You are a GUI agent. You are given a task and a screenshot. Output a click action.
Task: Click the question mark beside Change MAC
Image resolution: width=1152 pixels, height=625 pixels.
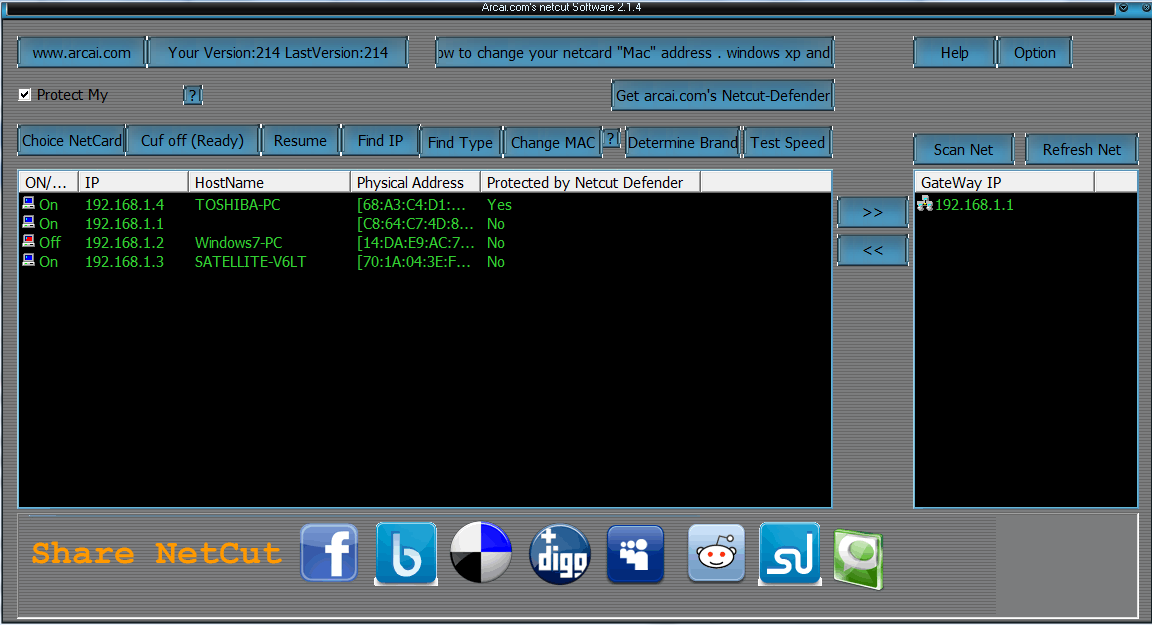[x=611, y=138]
